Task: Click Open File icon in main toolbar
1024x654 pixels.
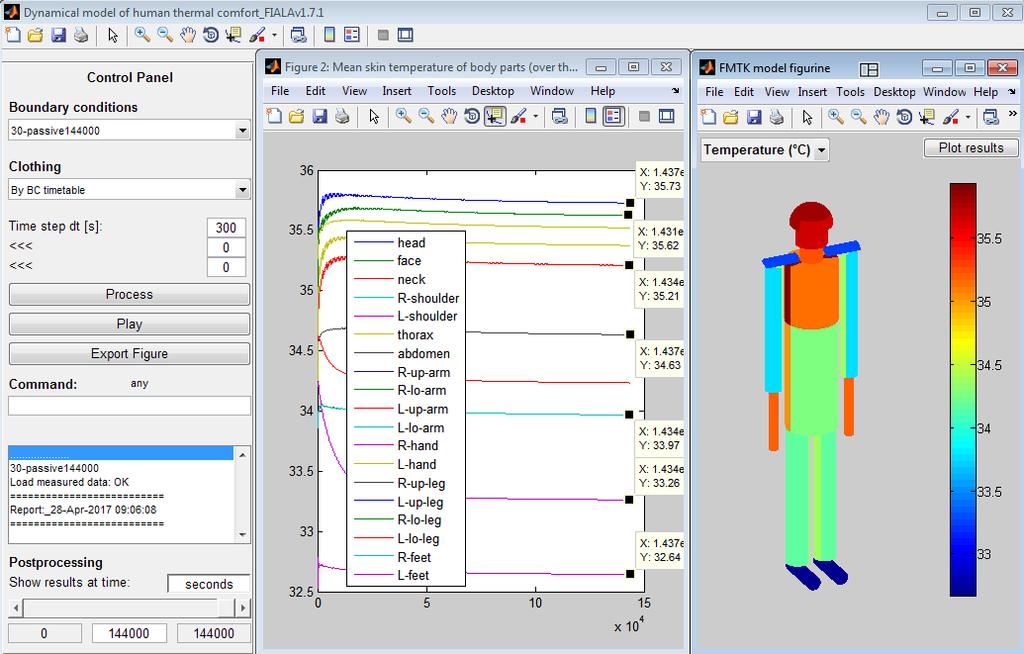Action: [x=35, y=35]
